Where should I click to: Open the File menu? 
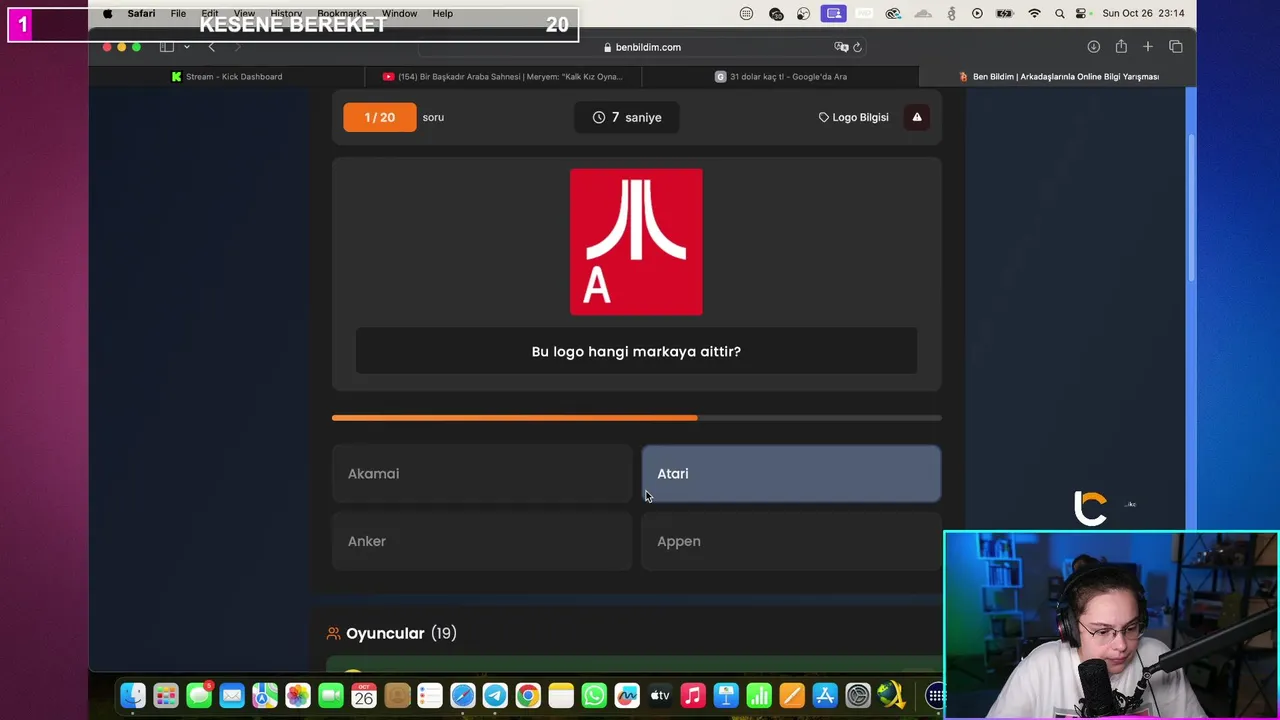178,13
